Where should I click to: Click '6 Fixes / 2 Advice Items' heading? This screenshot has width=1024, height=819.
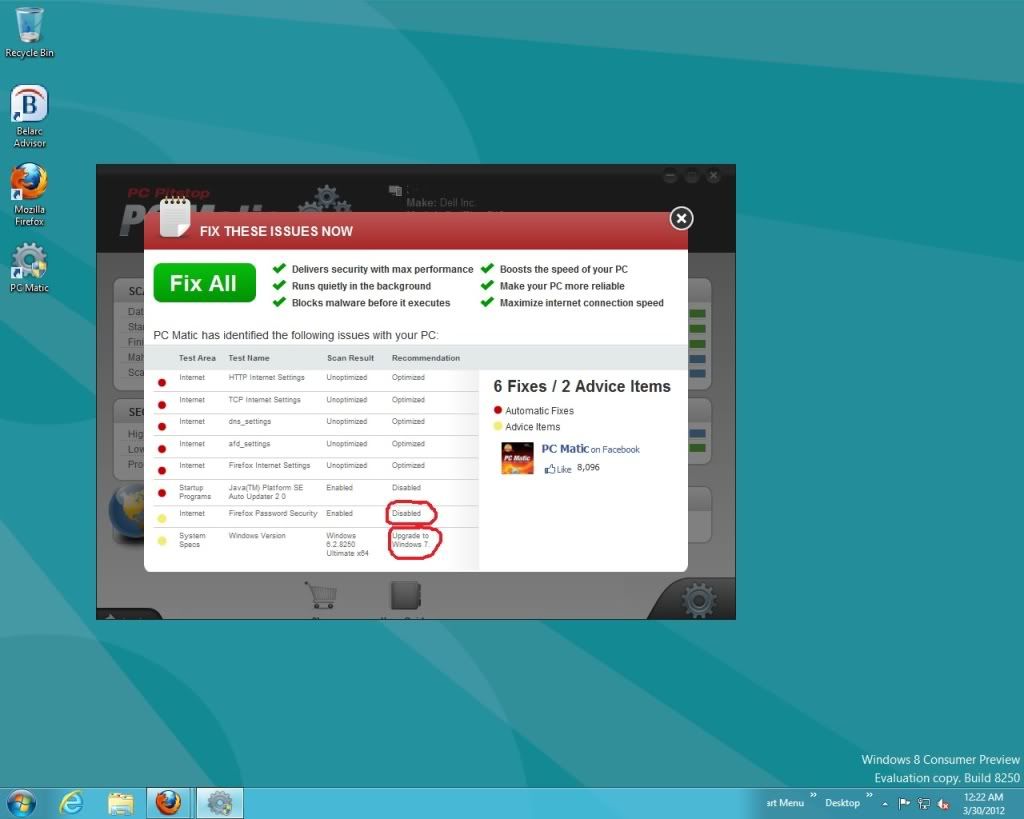tap(582, 387)
